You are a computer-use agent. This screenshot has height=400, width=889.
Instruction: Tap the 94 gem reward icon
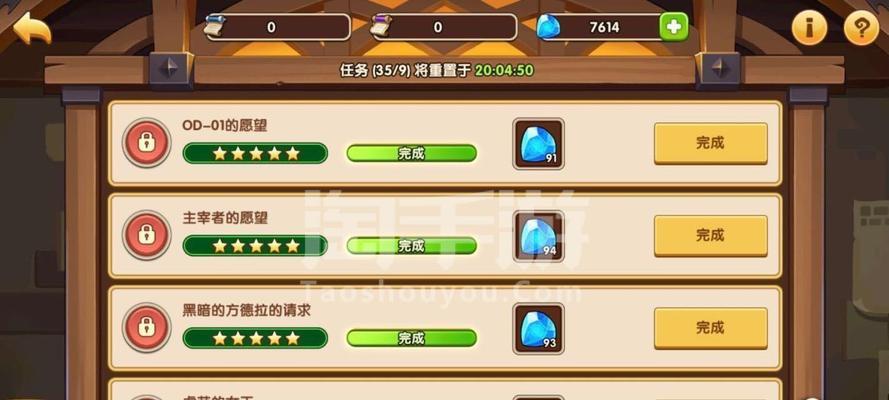coord(538,236)
